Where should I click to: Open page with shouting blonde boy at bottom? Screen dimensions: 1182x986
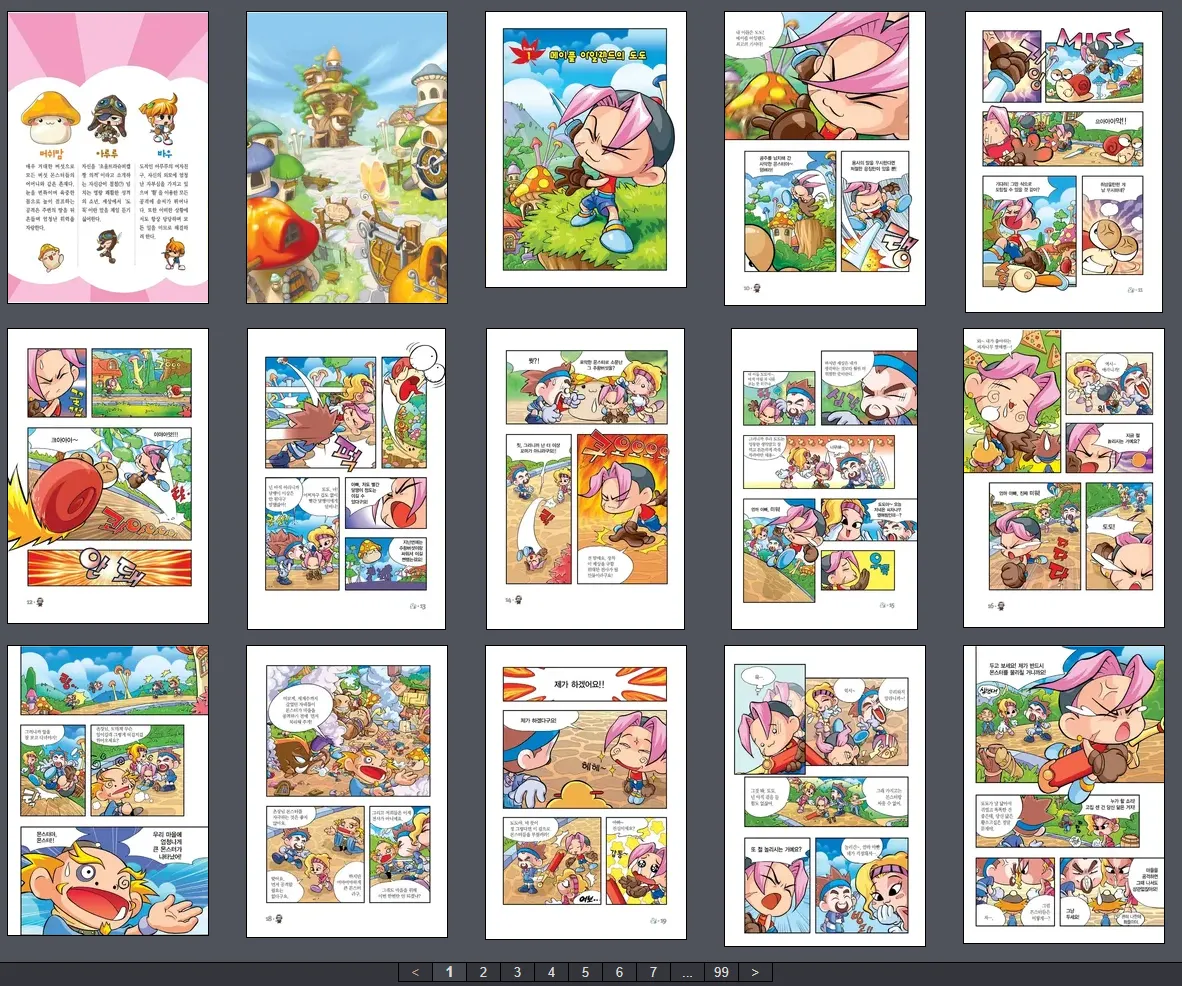coord(108,792)
